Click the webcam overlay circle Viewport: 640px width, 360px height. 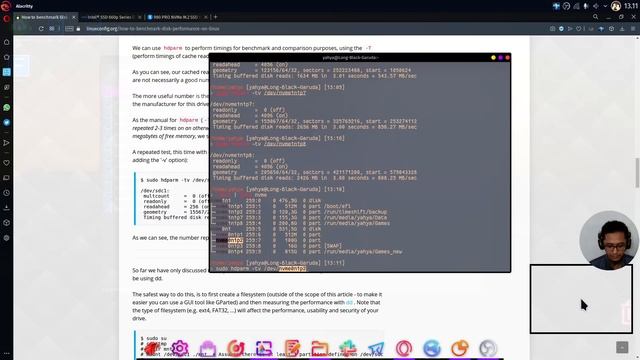click(609, 240)
